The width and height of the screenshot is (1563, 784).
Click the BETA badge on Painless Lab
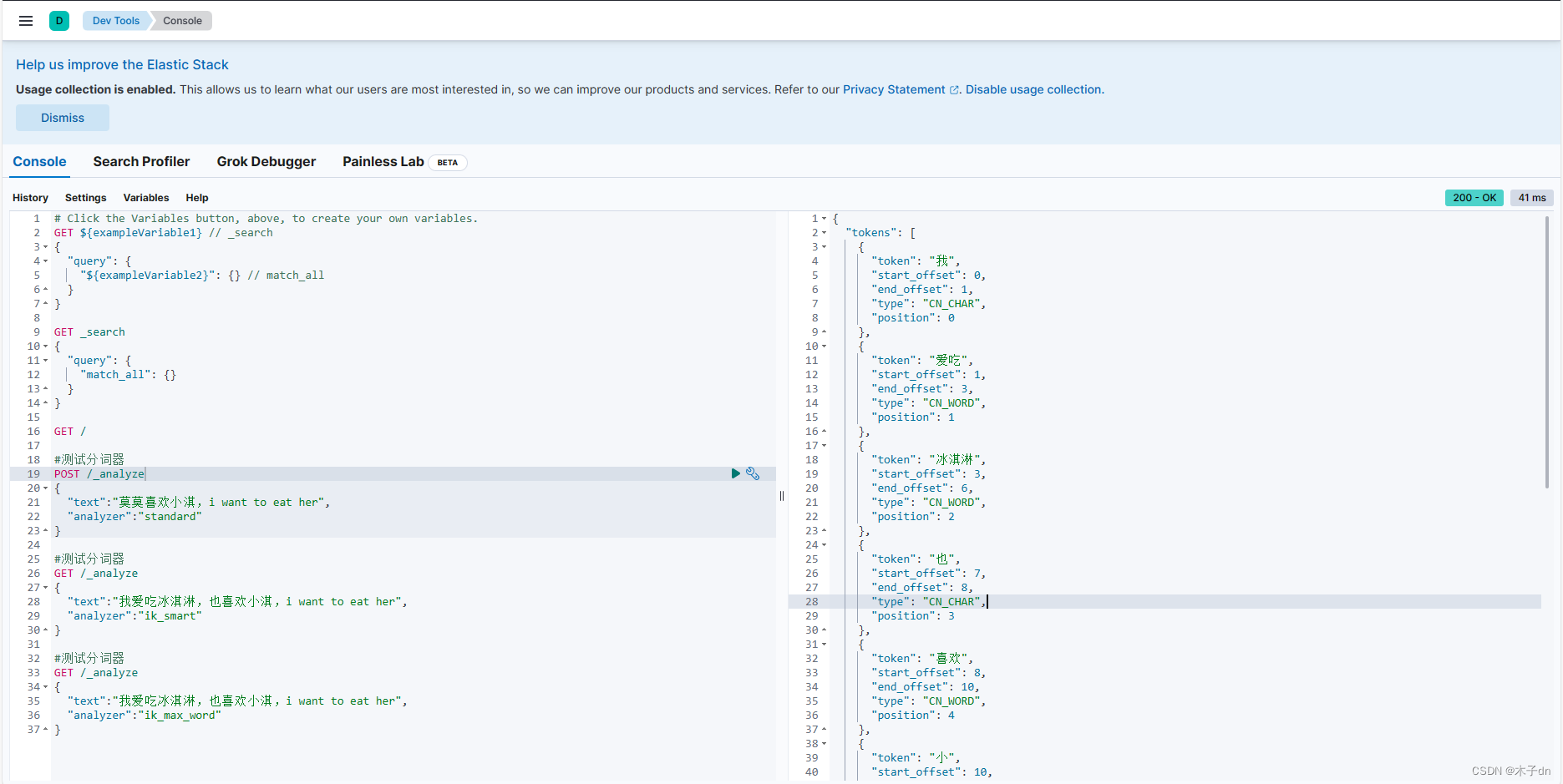[x=448, y=163]
